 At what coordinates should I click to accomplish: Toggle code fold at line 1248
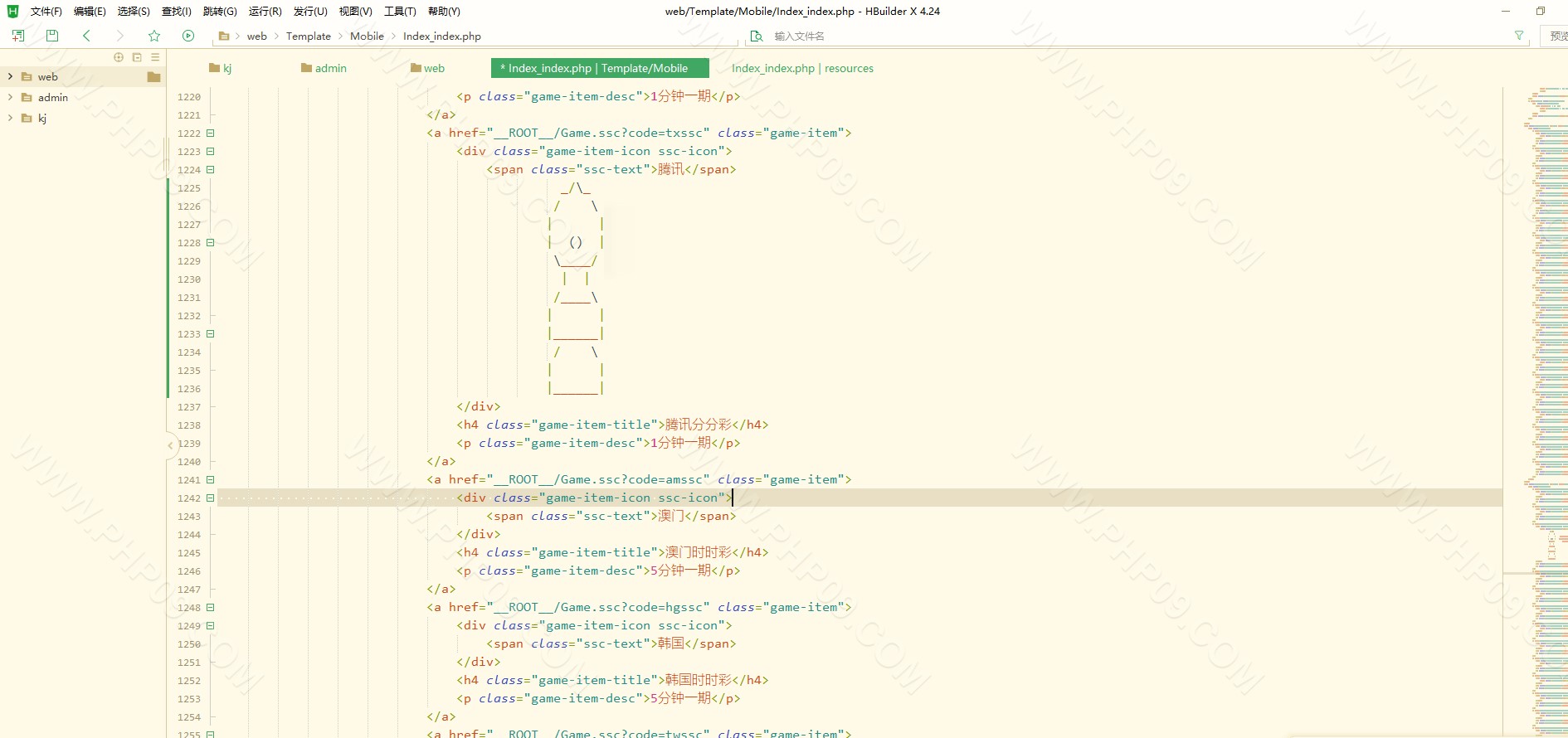click(211, 608)
